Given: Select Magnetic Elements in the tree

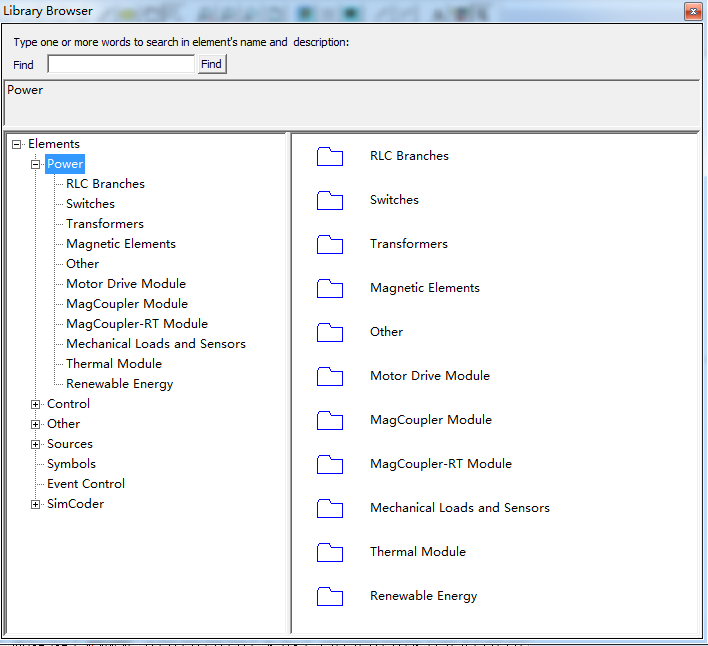Looking at the screenshot, I should 121,244.
